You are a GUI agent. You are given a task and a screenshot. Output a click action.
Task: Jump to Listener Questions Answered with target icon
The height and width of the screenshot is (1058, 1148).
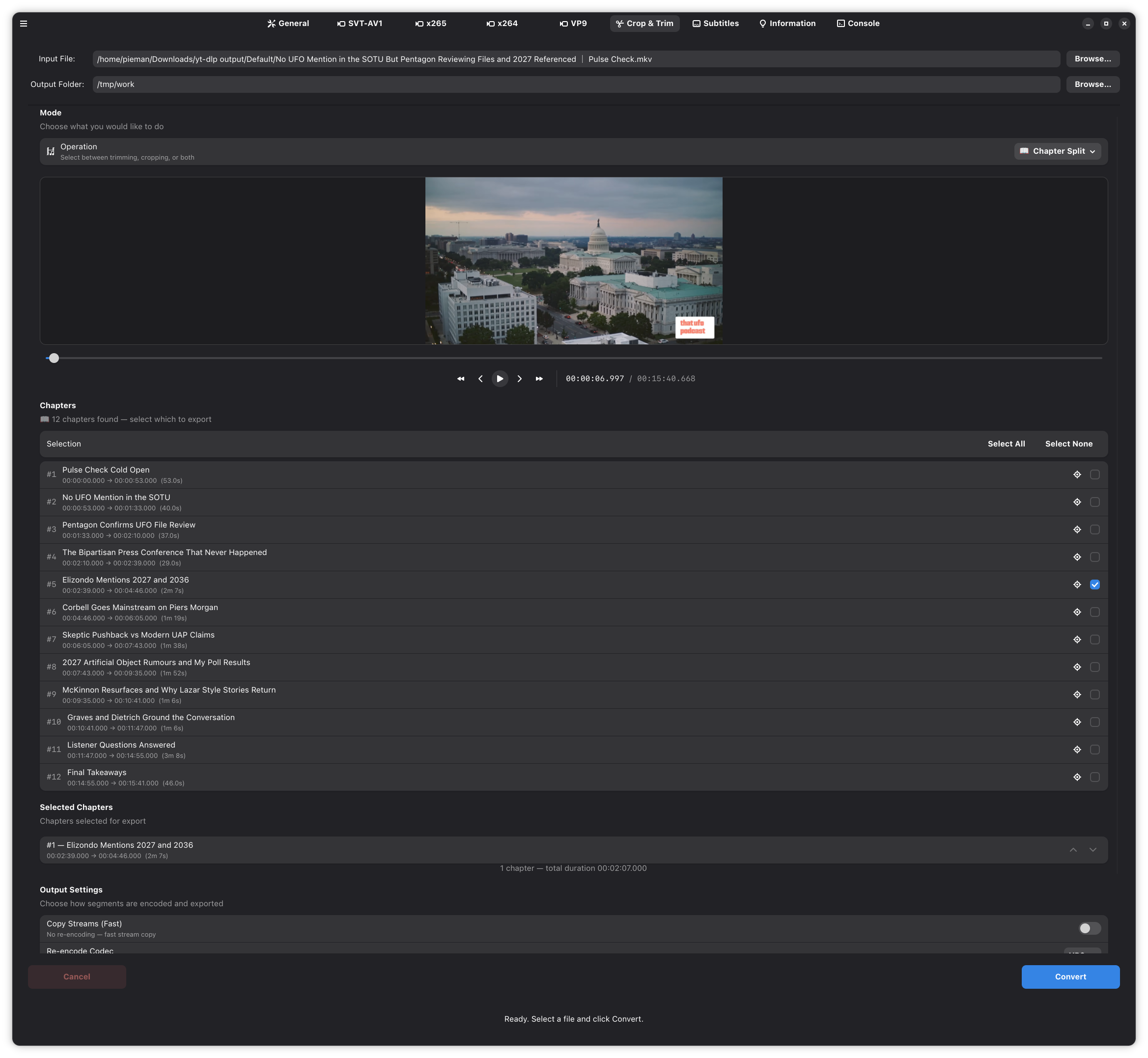[x=1077, y=750]
